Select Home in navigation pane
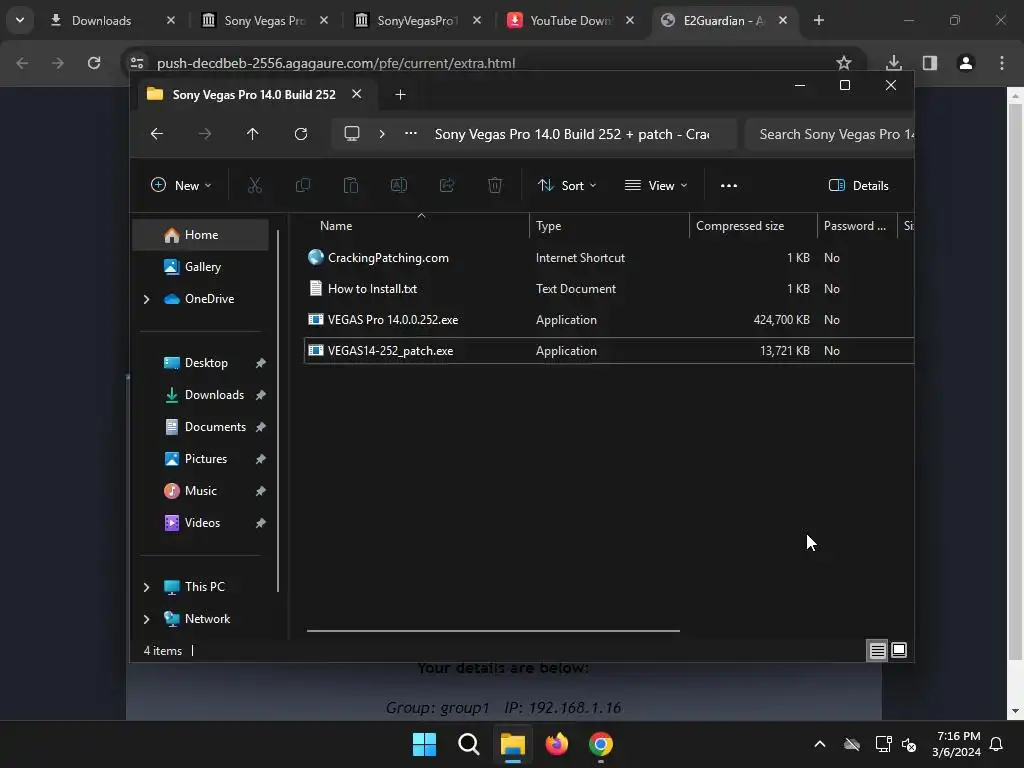 [201, 235]
